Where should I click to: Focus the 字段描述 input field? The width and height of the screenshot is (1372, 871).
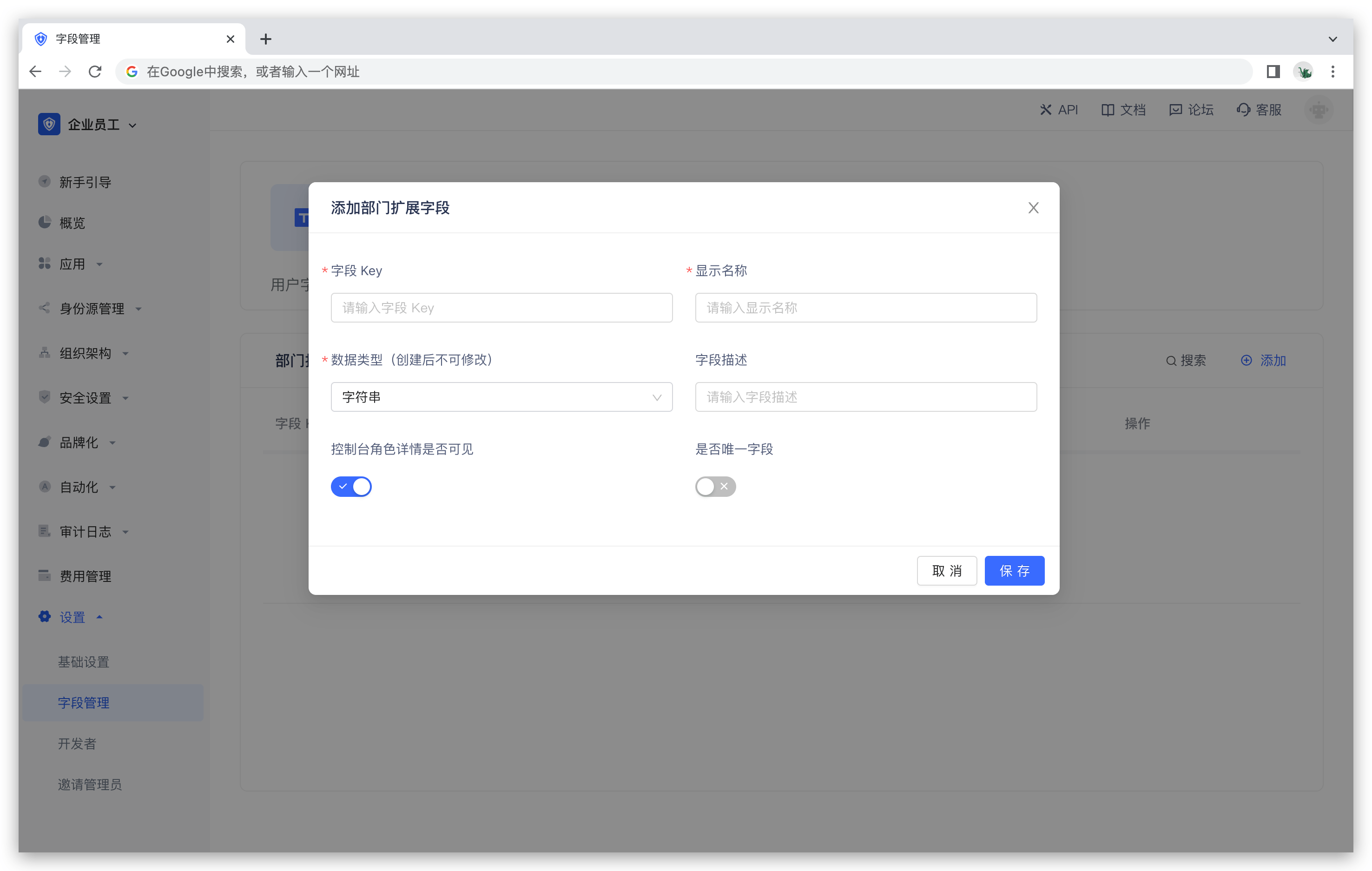click(865, 397)
